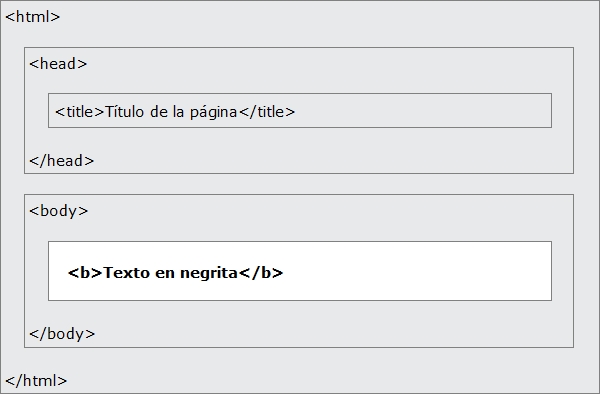Click the opening <html> tag
Screen dimensions: 600x394
coord(33,17)
